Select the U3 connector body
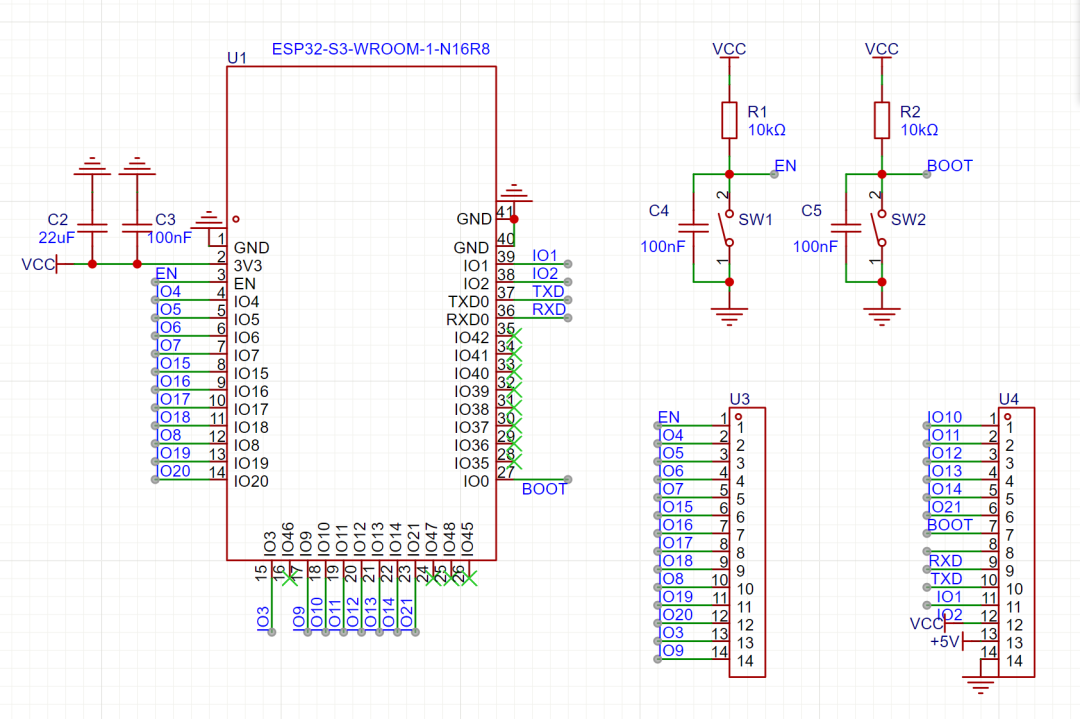 (747, 543)
